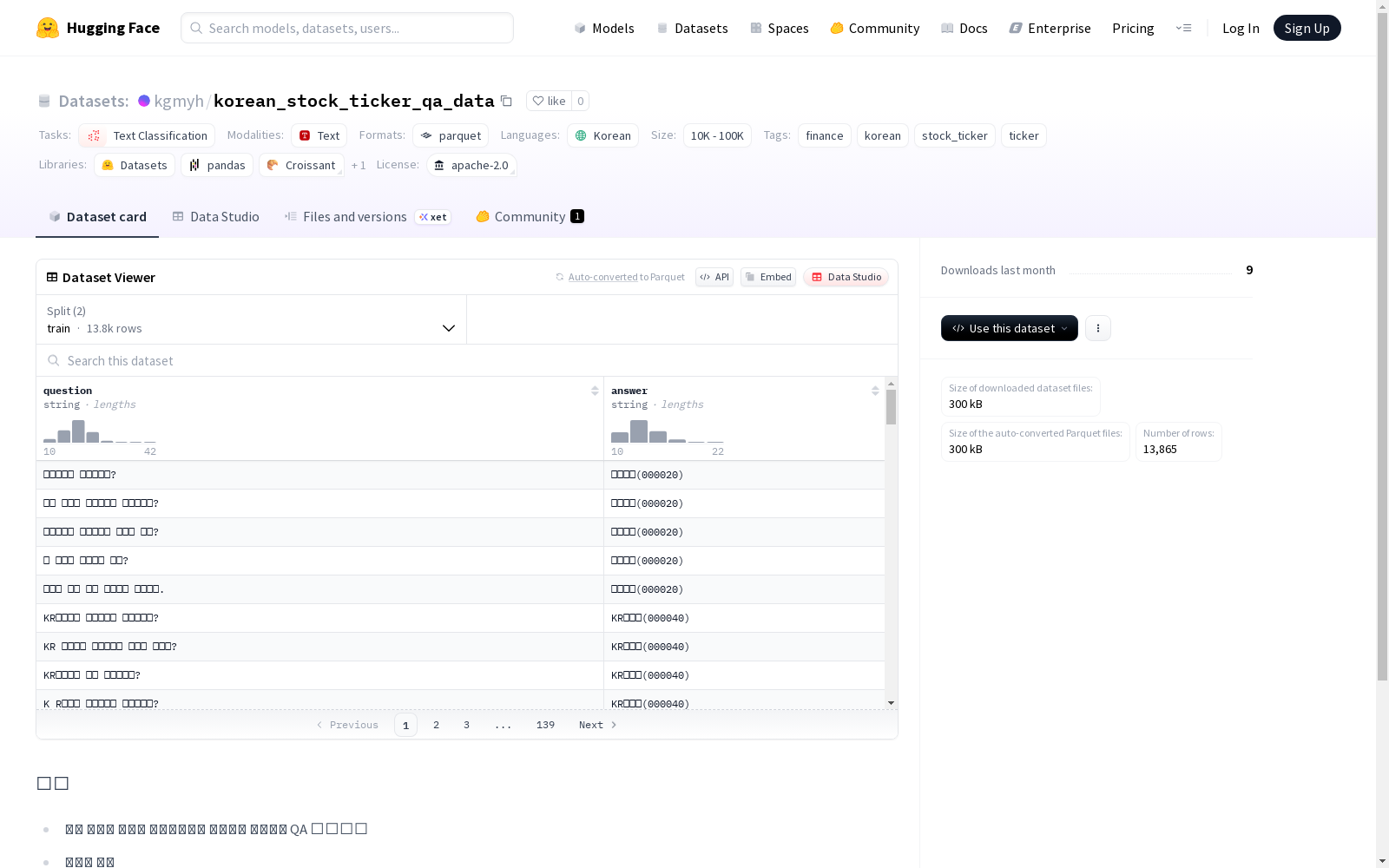Viewport: 1389px width, 868px height.
Task: Show the additional +1 libraries
Action: (359, 165)
